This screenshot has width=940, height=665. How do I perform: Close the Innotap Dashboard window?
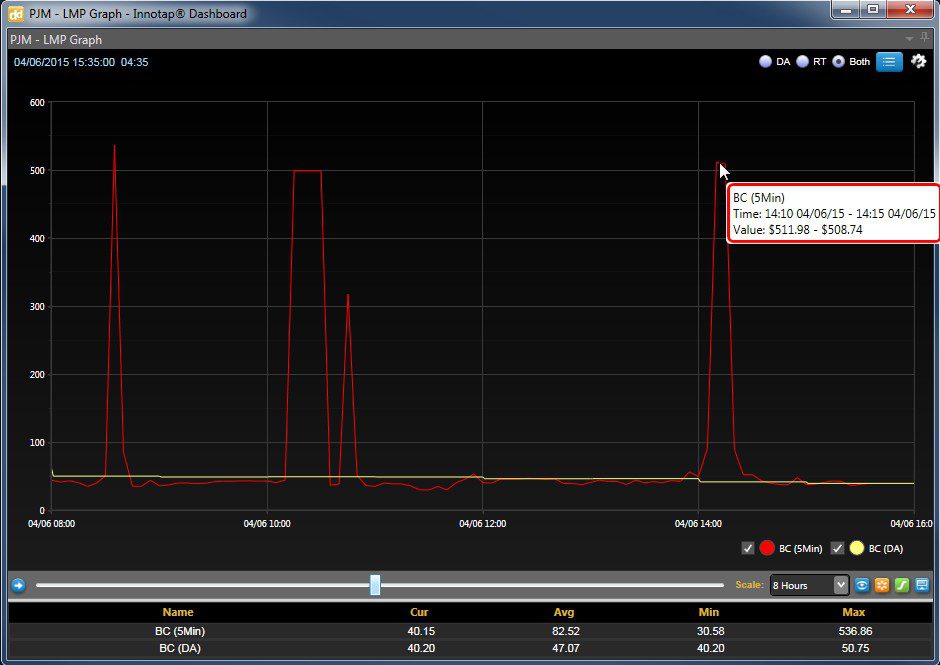[911, 10]
